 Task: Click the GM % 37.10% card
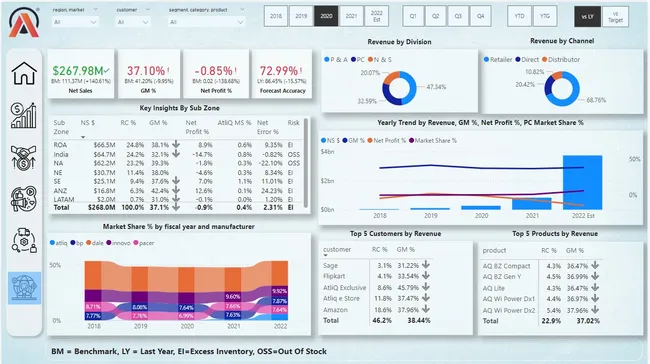tap(149, 74)
